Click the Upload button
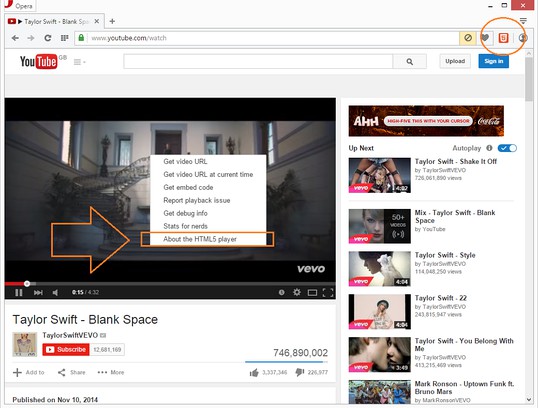 click(455, 61)
